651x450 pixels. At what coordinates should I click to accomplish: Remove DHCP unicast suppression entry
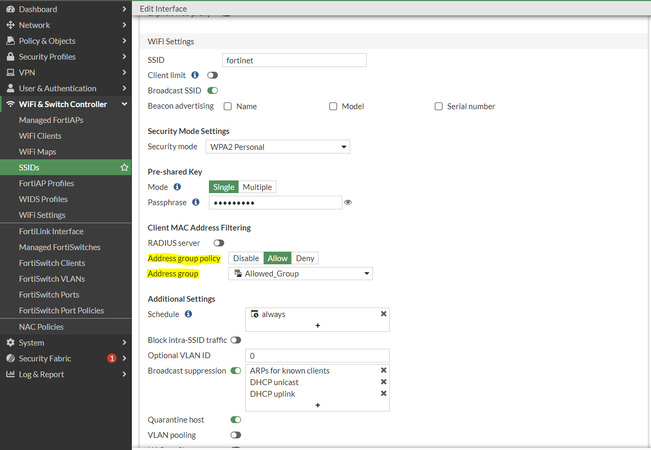[x=384, y=382]
